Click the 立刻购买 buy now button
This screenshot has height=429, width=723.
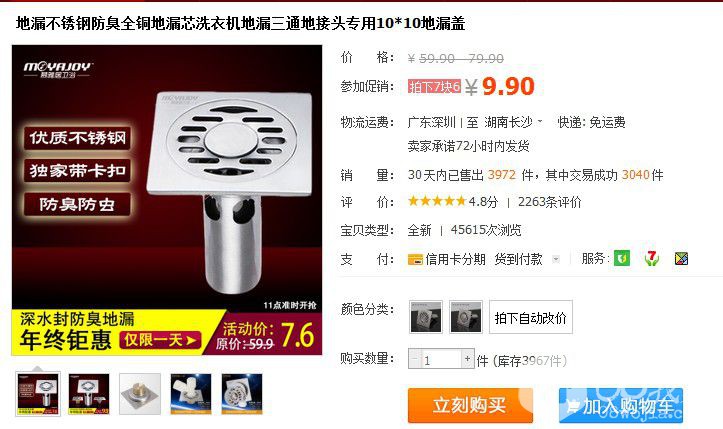[470, 405]
